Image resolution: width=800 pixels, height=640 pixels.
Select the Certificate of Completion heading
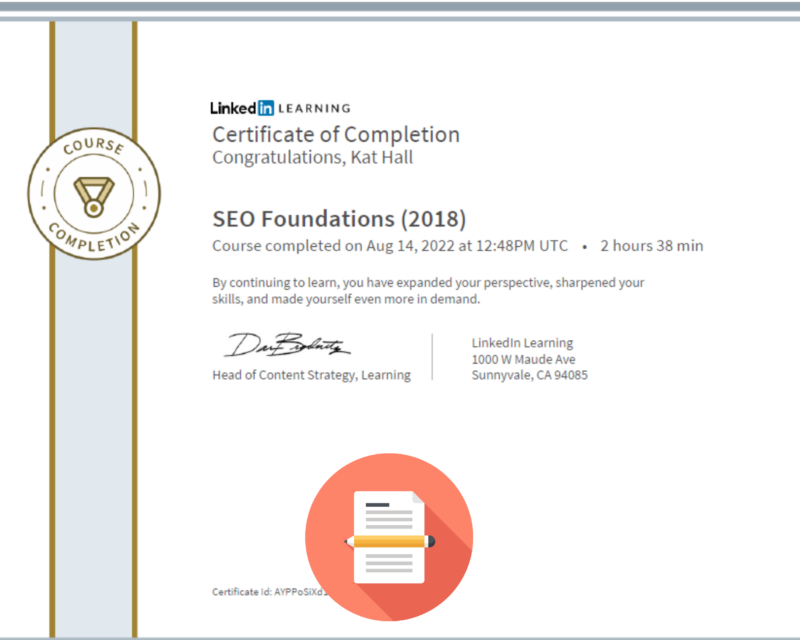(x=336, y=135)
